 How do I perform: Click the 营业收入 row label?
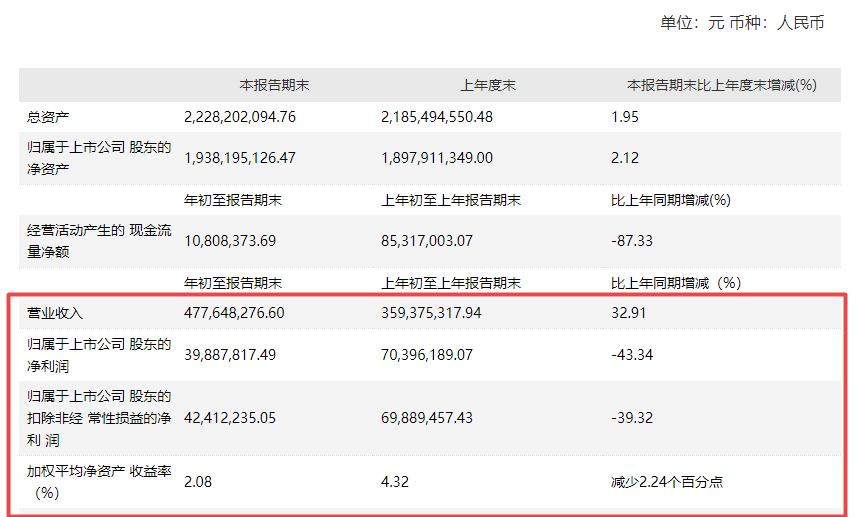pos(55,313)
